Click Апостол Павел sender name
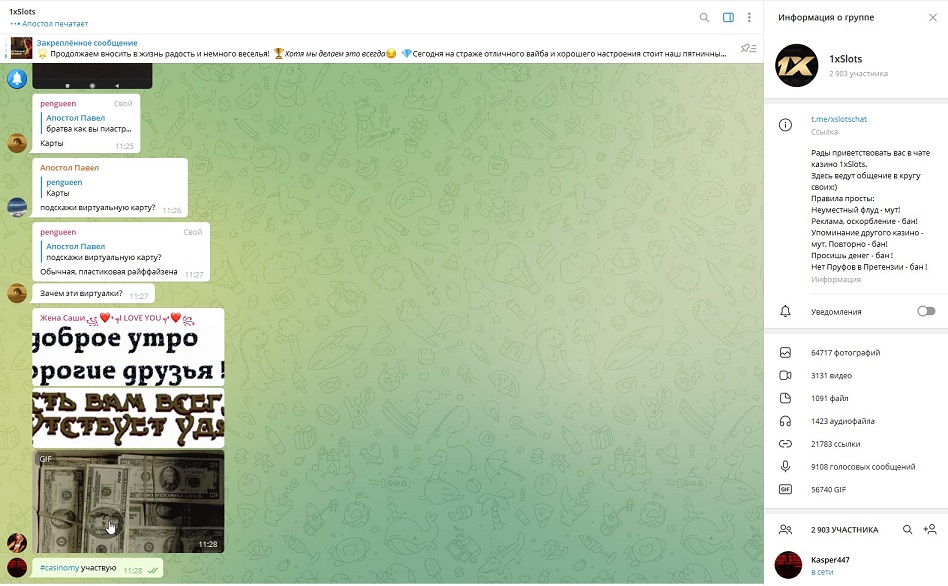This screenshot has height=586, width=948. (70, 168)
